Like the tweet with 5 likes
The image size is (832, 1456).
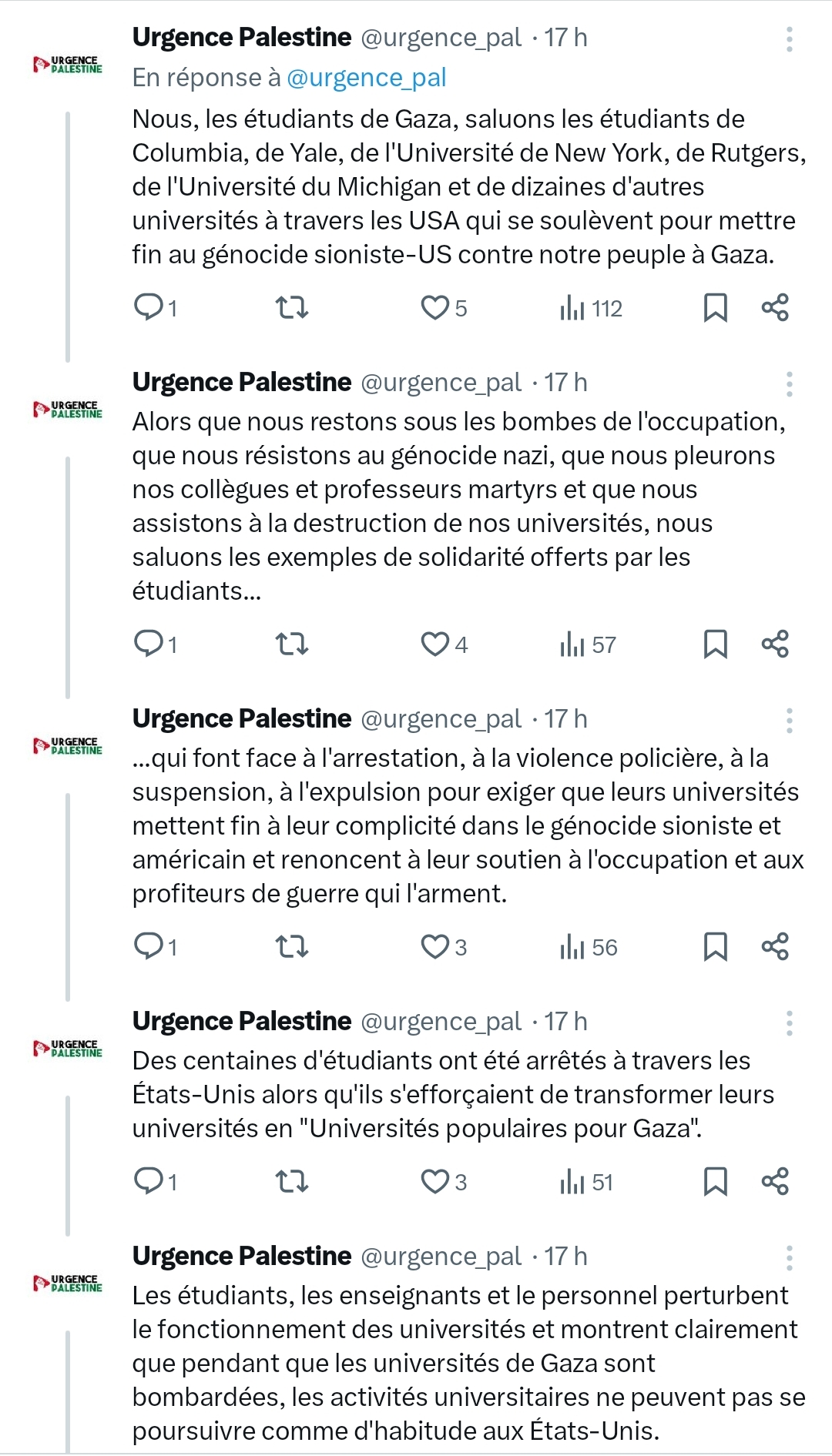(x=435, y=308)
